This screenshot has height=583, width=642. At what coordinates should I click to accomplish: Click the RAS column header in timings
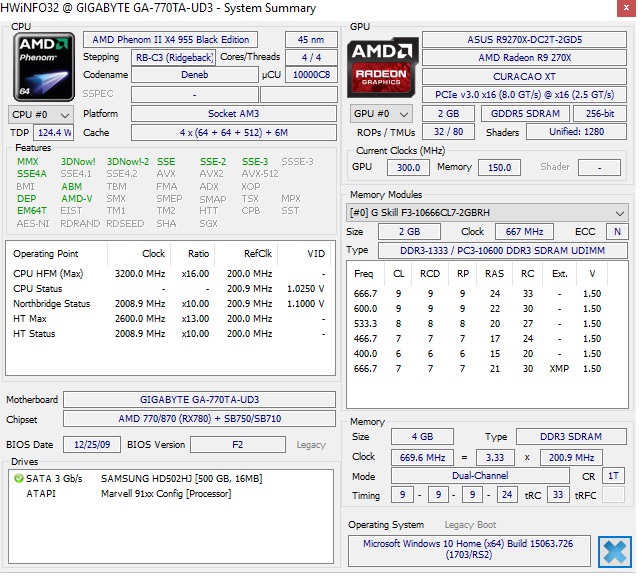[x=494, y=273]
